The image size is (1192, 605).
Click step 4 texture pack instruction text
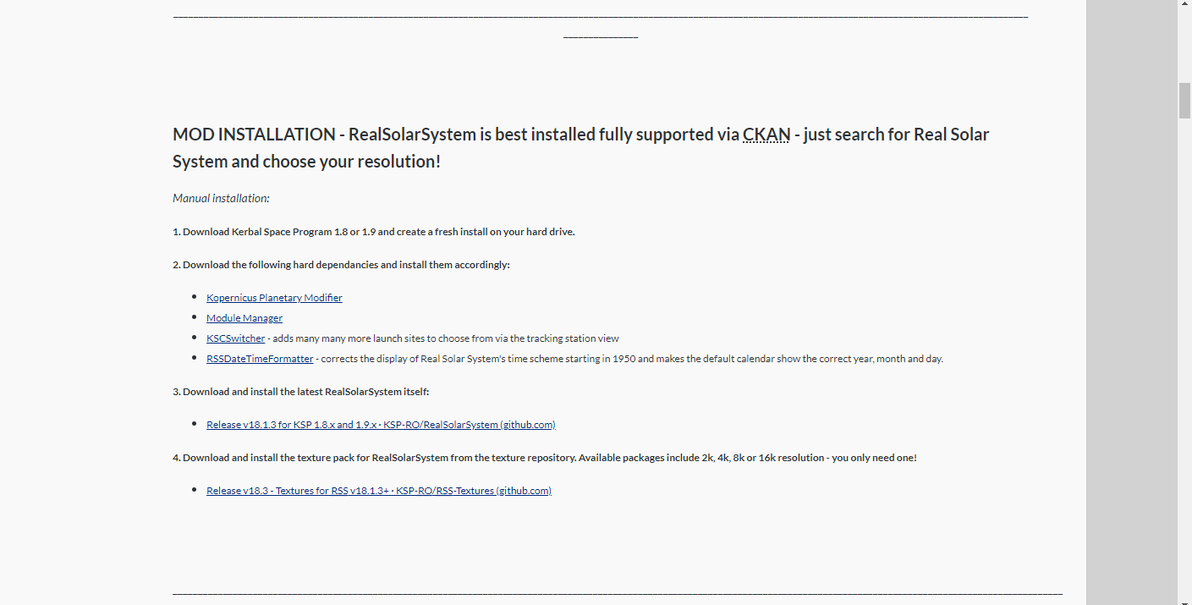click(544, 458)
